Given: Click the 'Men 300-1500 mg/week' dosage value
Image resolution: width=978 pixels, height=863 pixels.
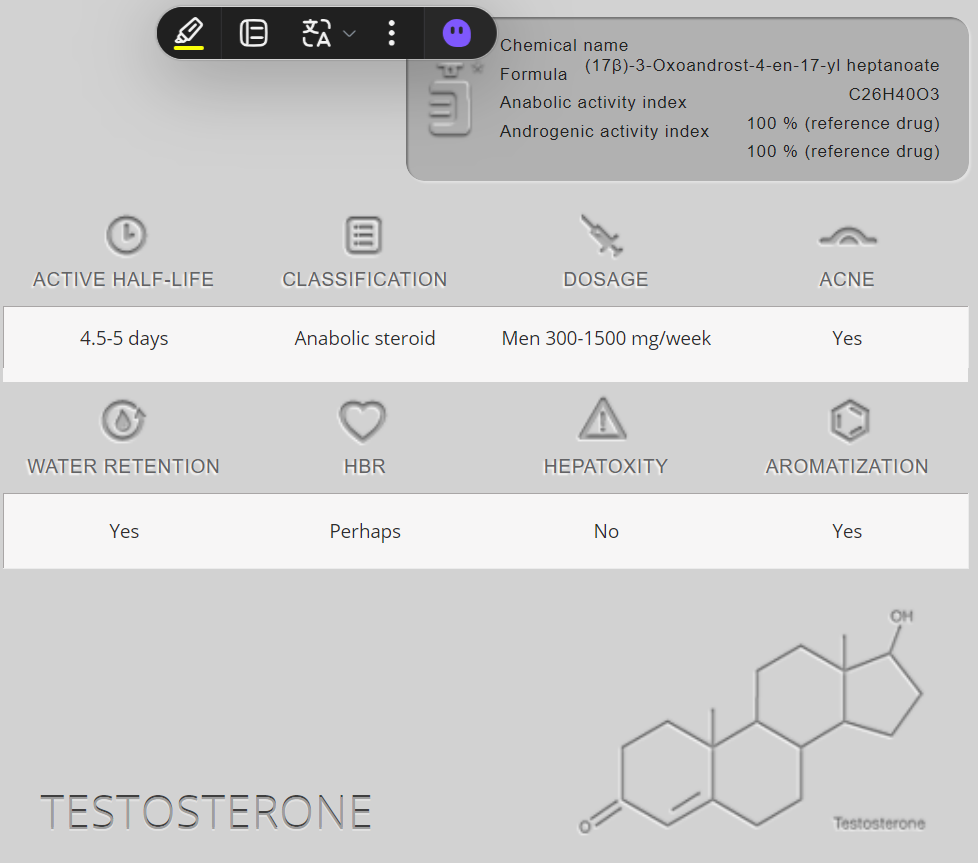Looking at the screenshot, I should [x=606, y=339].
